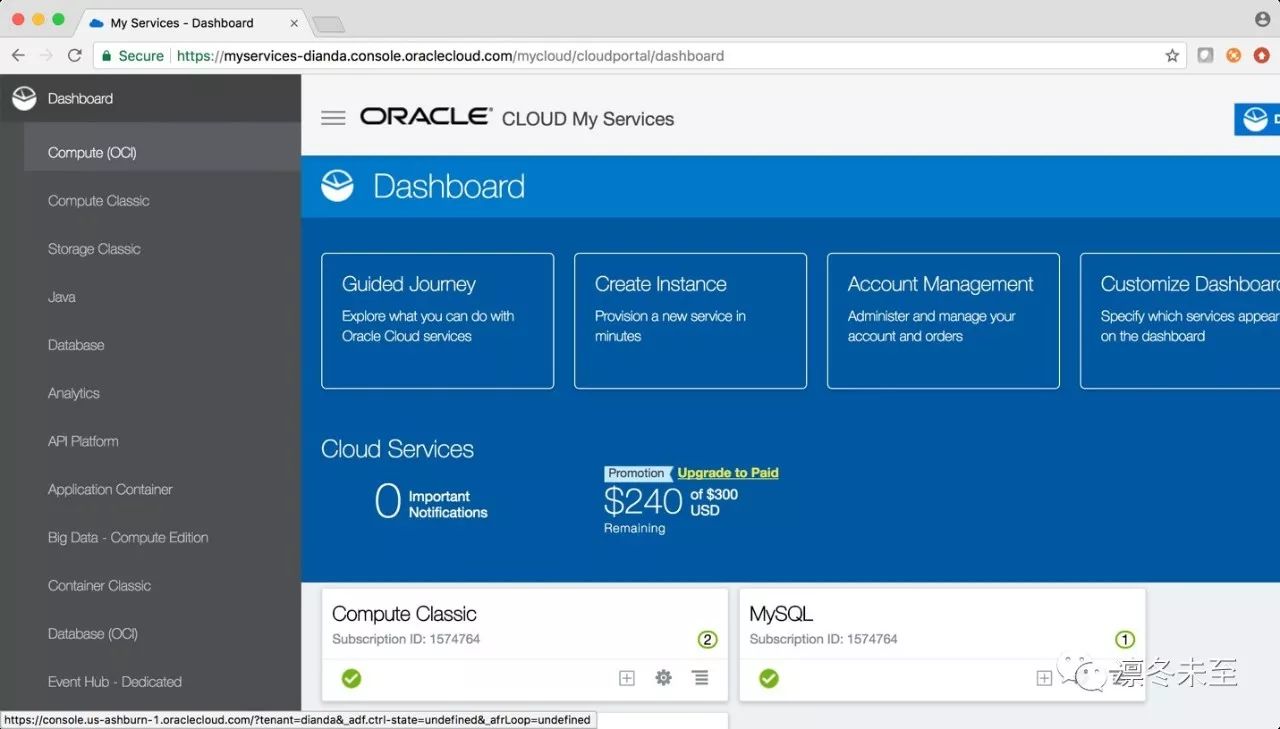Click the plus icon on the Compute Classic card
Viewport: 1280px width, 729px height.
[627, 678]
